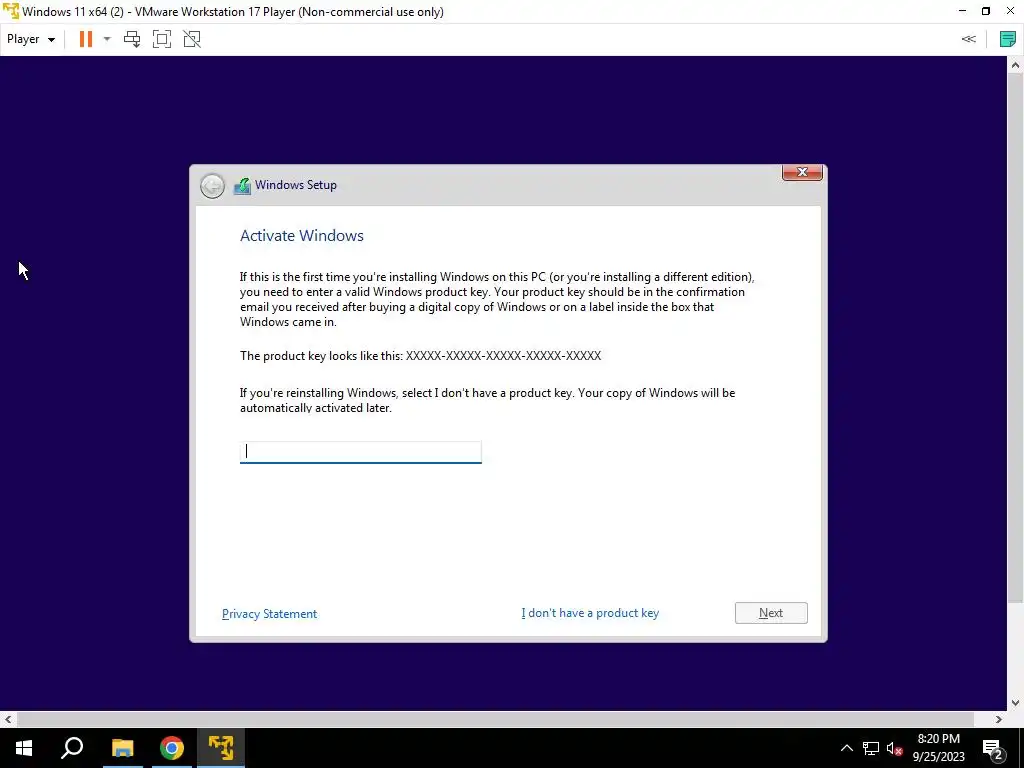
Task: Toggle Unity mode icon
Action: coord(192,39)
